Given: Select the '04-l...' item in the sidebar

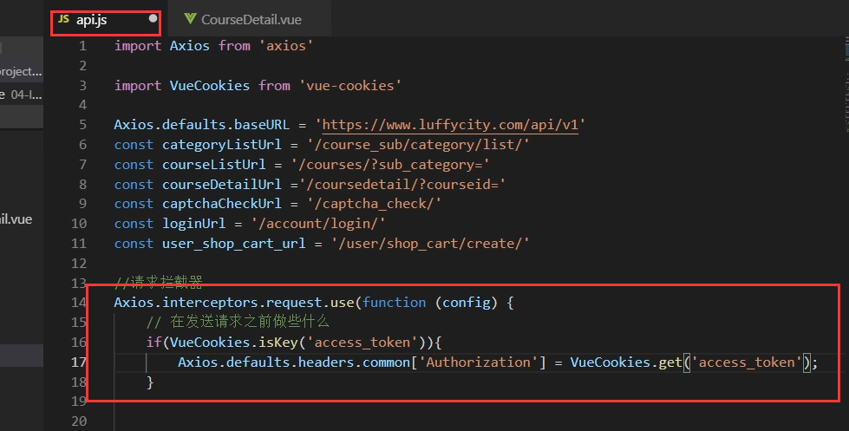Looking at the screenshot, I should pyautogui.click(x=24, y=95).
